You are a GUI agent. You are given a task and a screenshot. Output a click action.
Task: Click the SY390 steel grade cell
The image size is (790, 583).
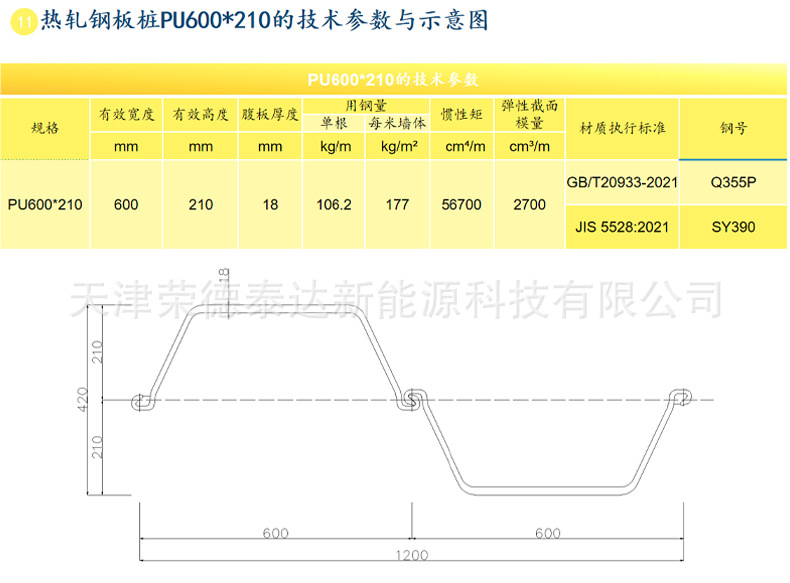pyautogui.click(x=733, y=227)
